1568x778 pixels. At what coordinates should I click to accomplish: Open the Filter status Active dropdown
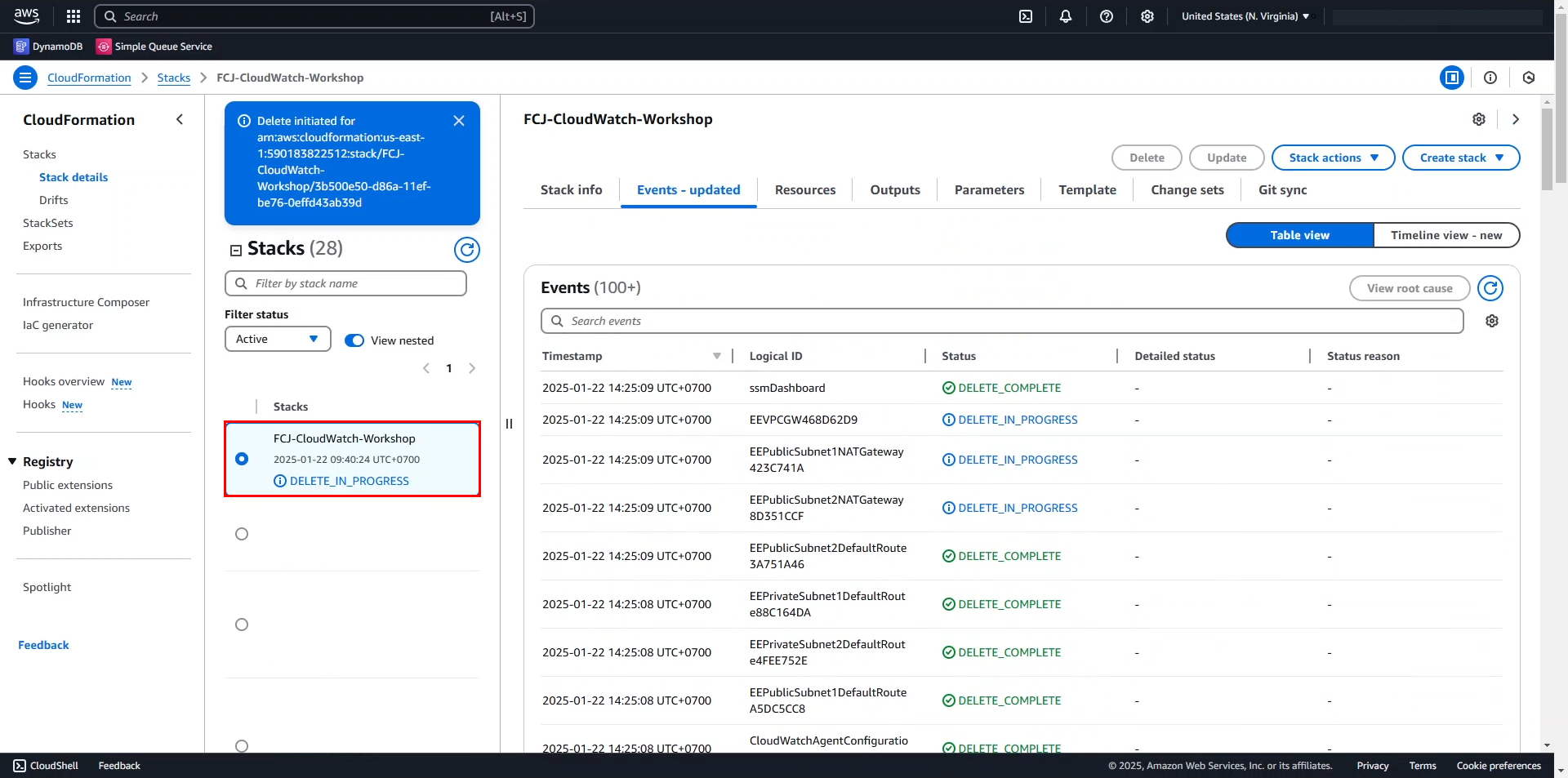(x=278, y=339)
